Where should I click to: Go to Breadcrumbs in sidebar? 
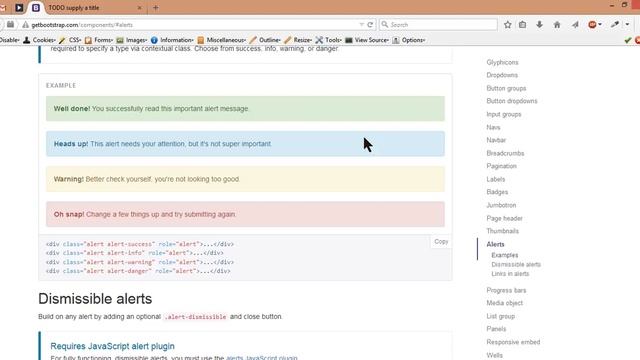(505, 153)
